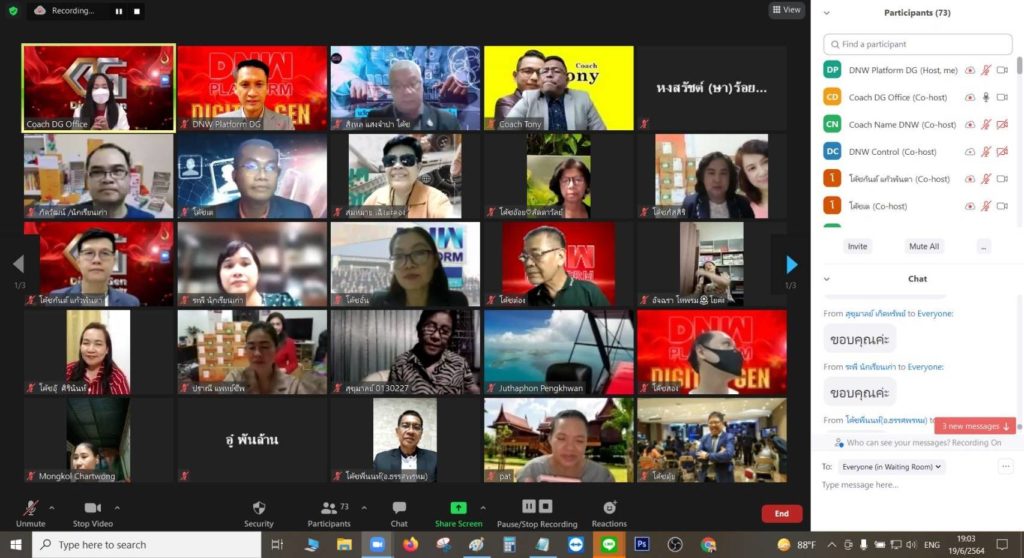Click Windows taskbar search box
Viewport: 1024px width, 558px height.
point(147,545)
